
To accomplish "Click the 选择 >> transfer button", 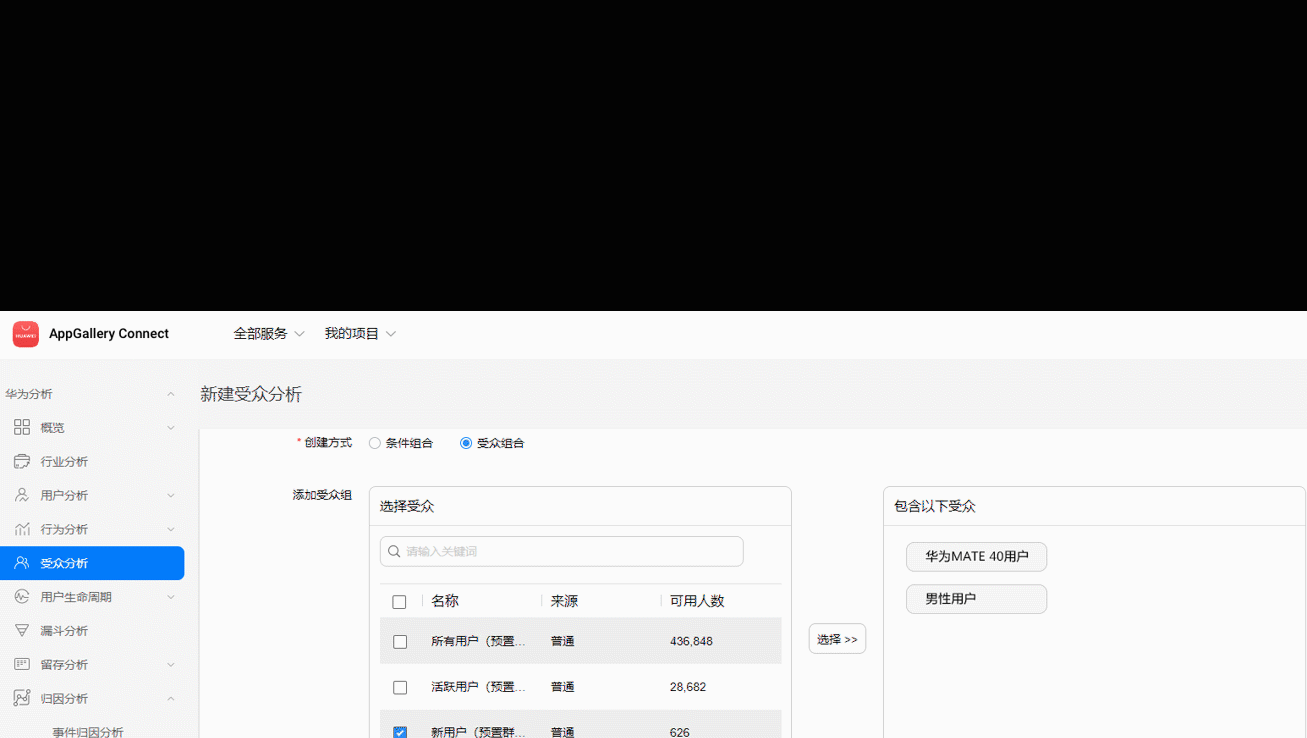I will coord(837,638).
